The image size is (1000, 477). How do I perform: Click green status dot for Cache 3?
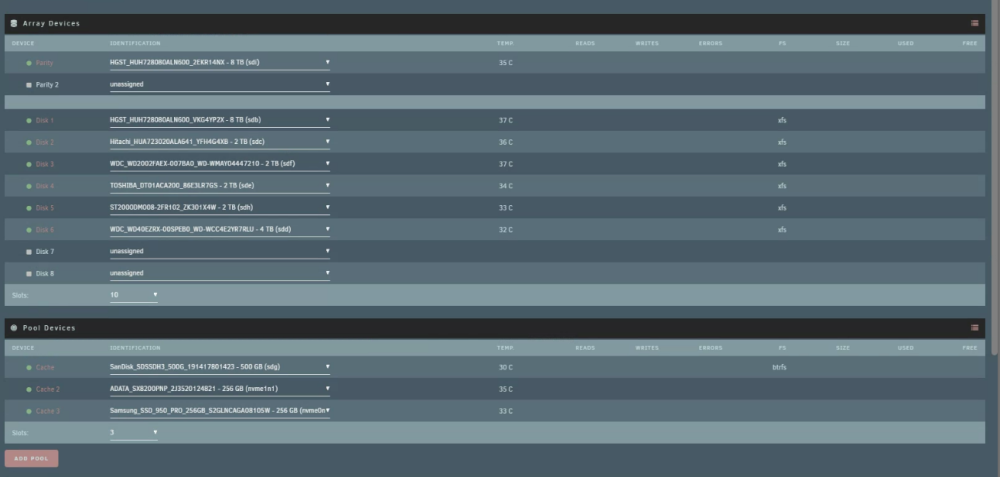tap(29, 411)
